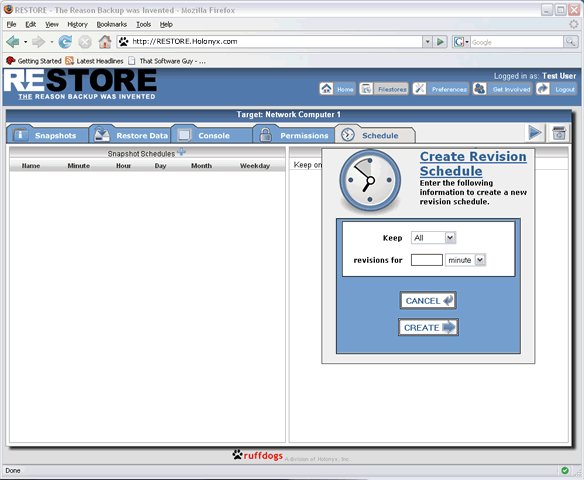Click the browser Back arrow icon

(x=12, y=42)
